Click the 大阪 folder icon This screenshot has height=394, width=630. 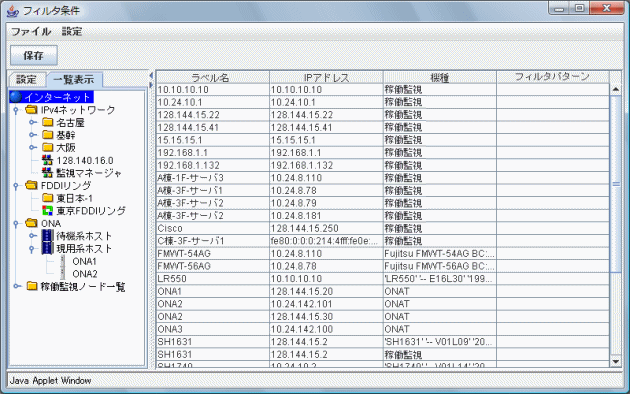coord(48,147)
